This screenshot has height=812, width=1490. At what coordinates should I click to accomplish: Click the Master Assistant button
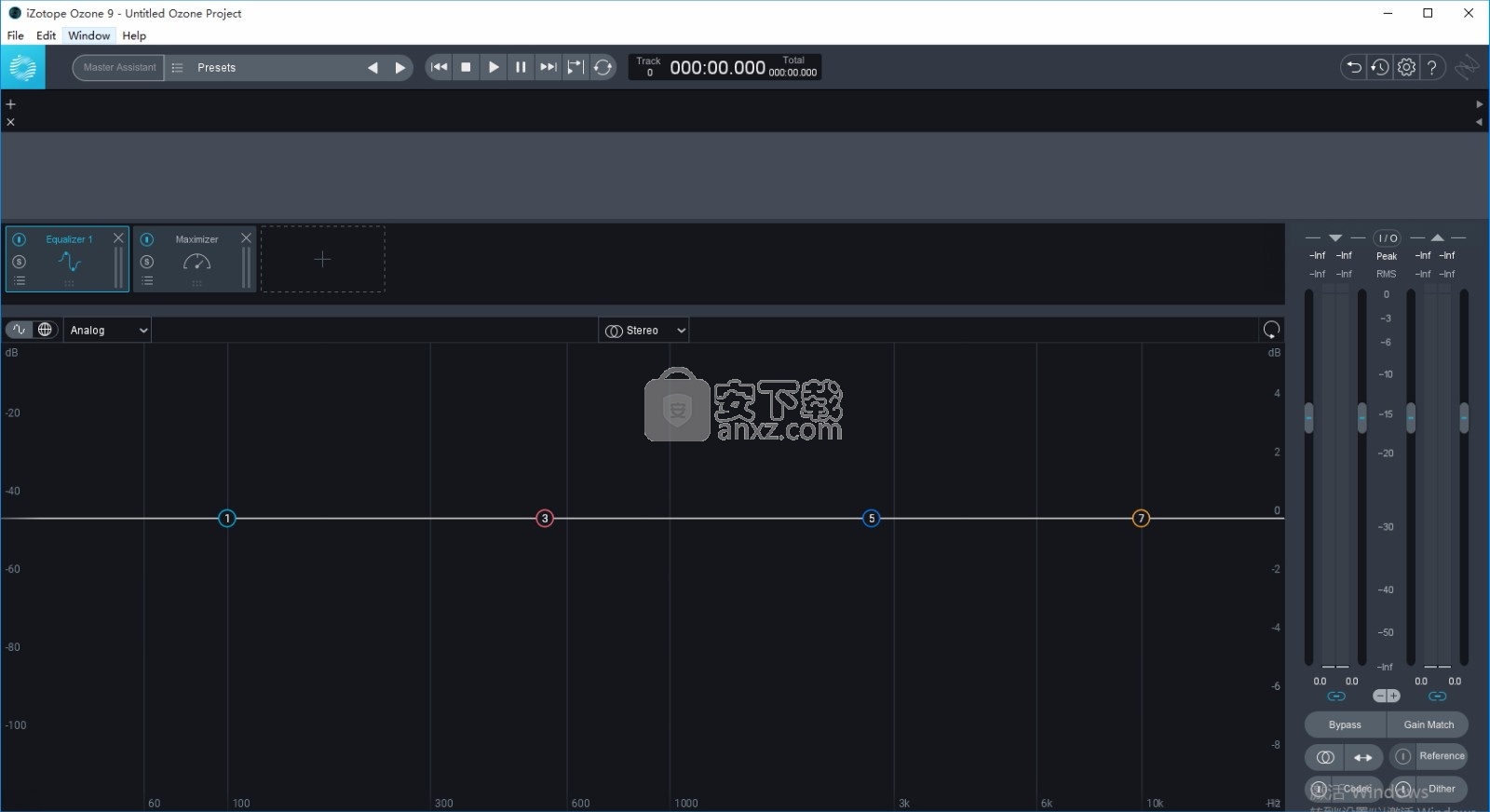119,67
